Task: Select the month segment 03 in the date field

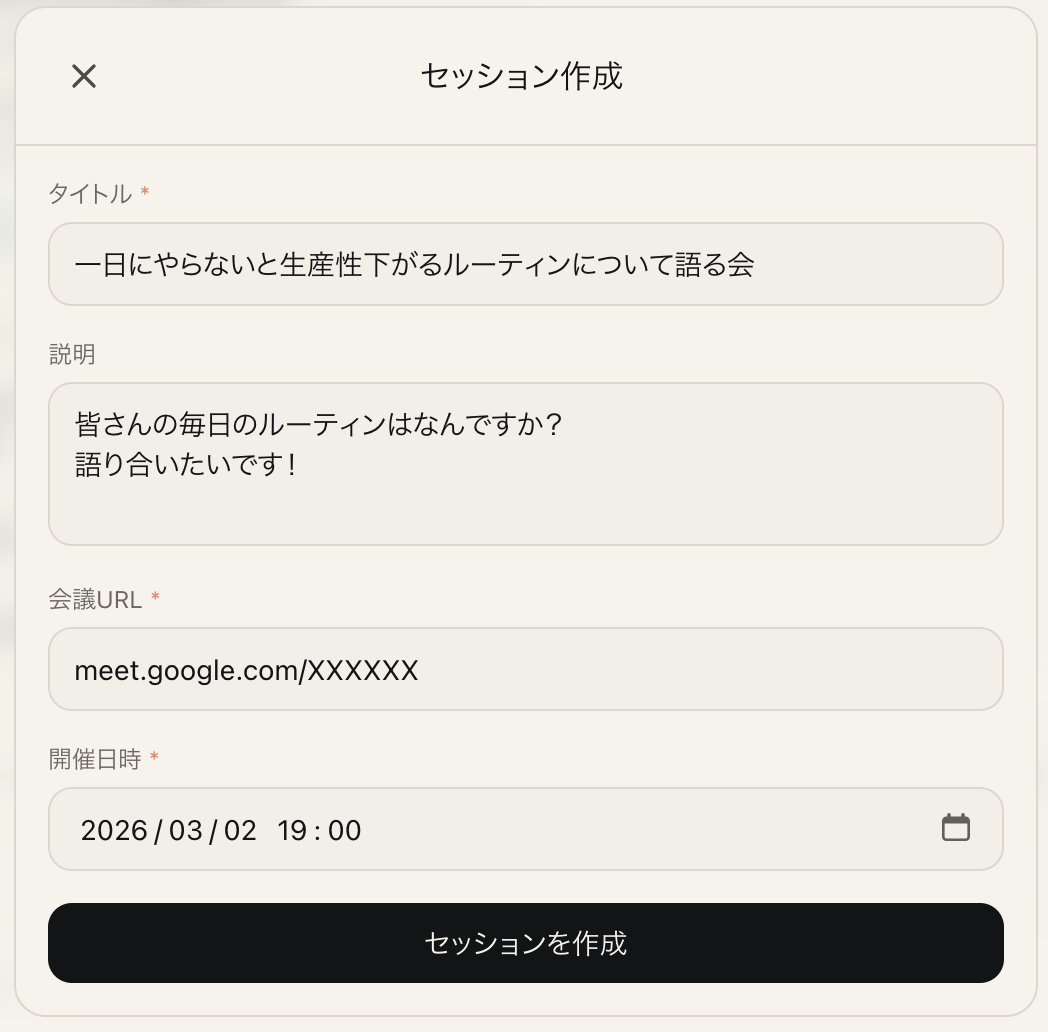Action: [x=184, y=830]
